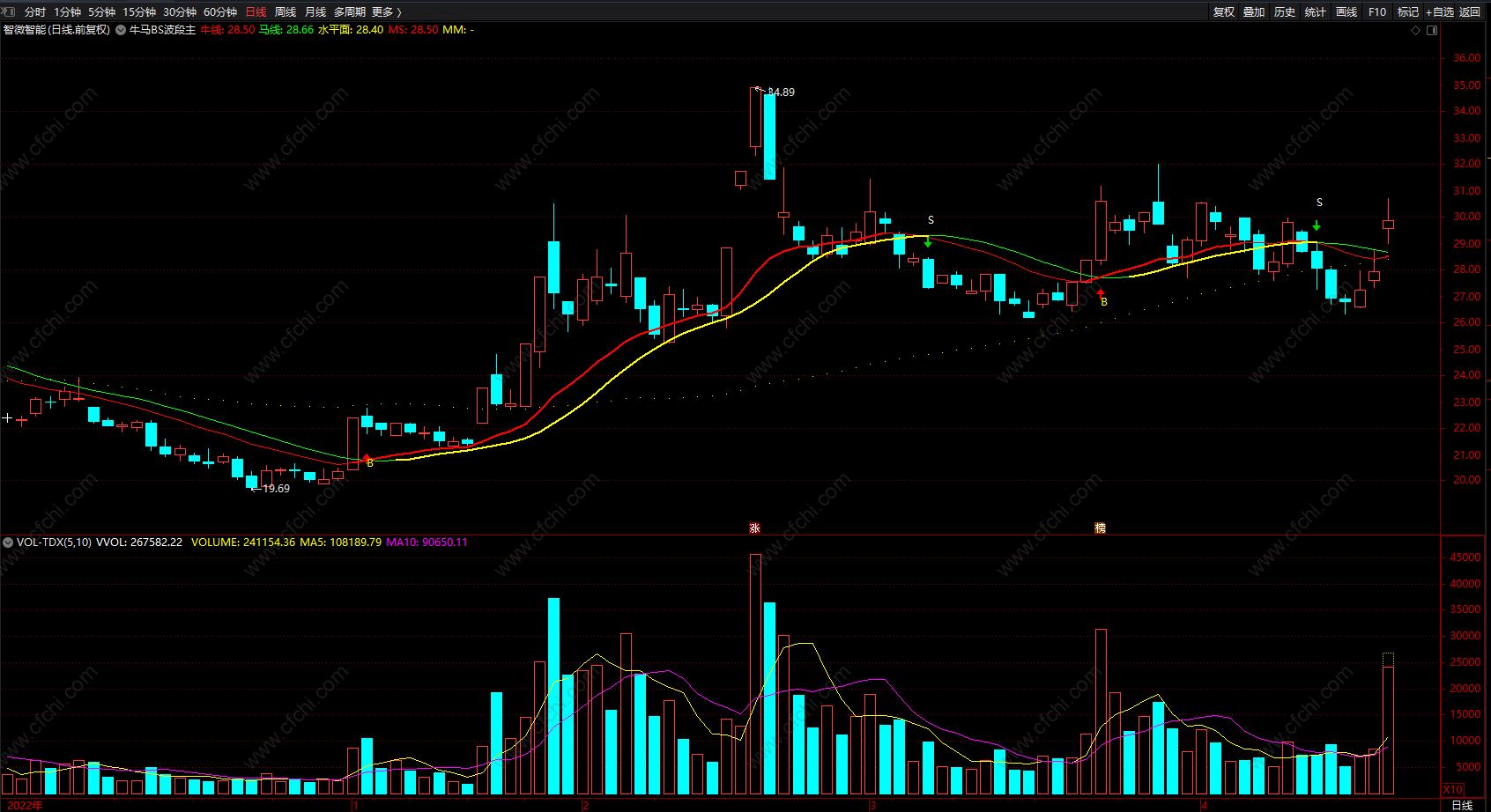Screen dimensions: 1491x812
Task: Select the 30分钟 period tab
Action: point(180,12)
